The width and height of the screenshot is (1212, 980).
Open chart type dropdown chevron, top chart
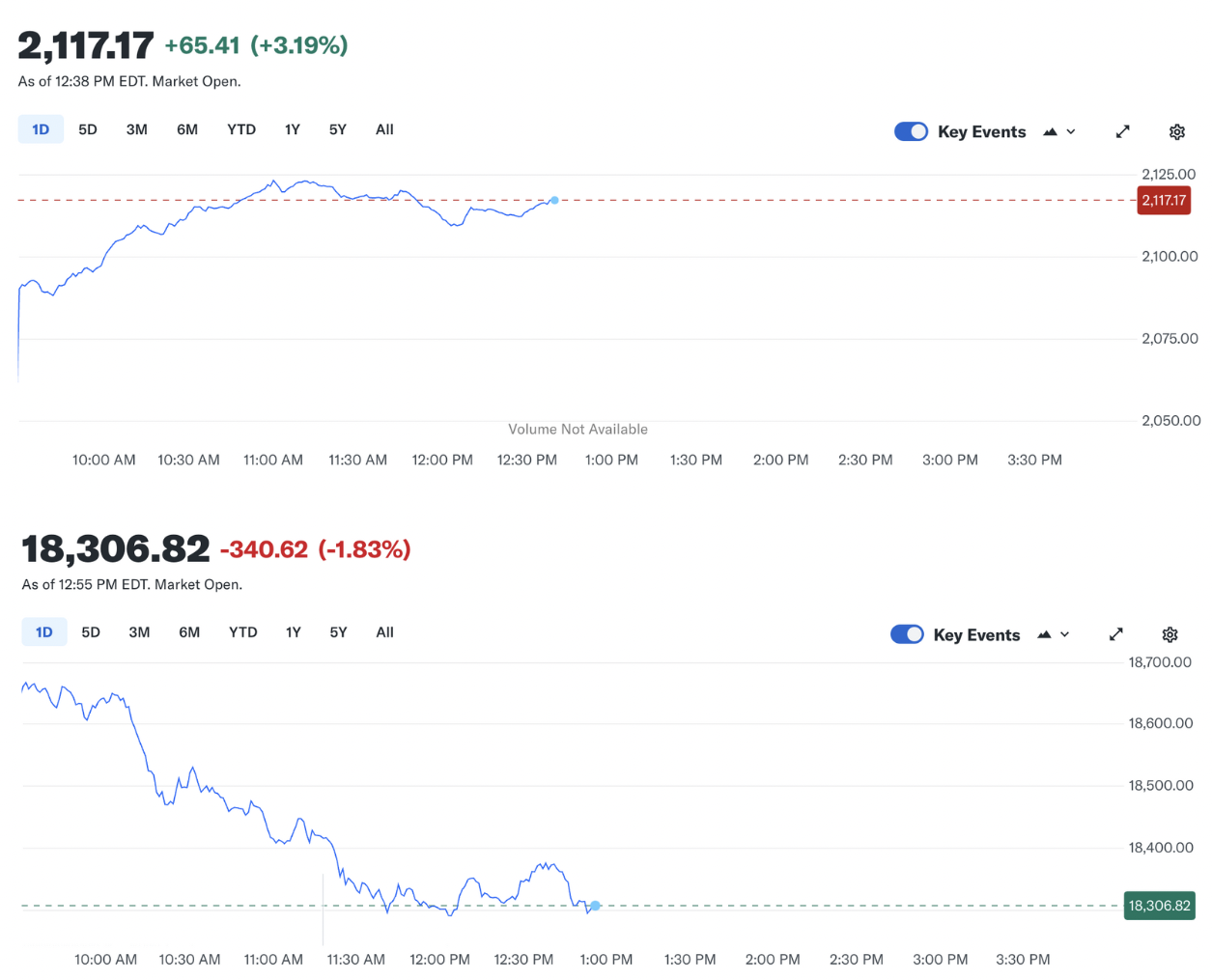(x=1071, y=131)
